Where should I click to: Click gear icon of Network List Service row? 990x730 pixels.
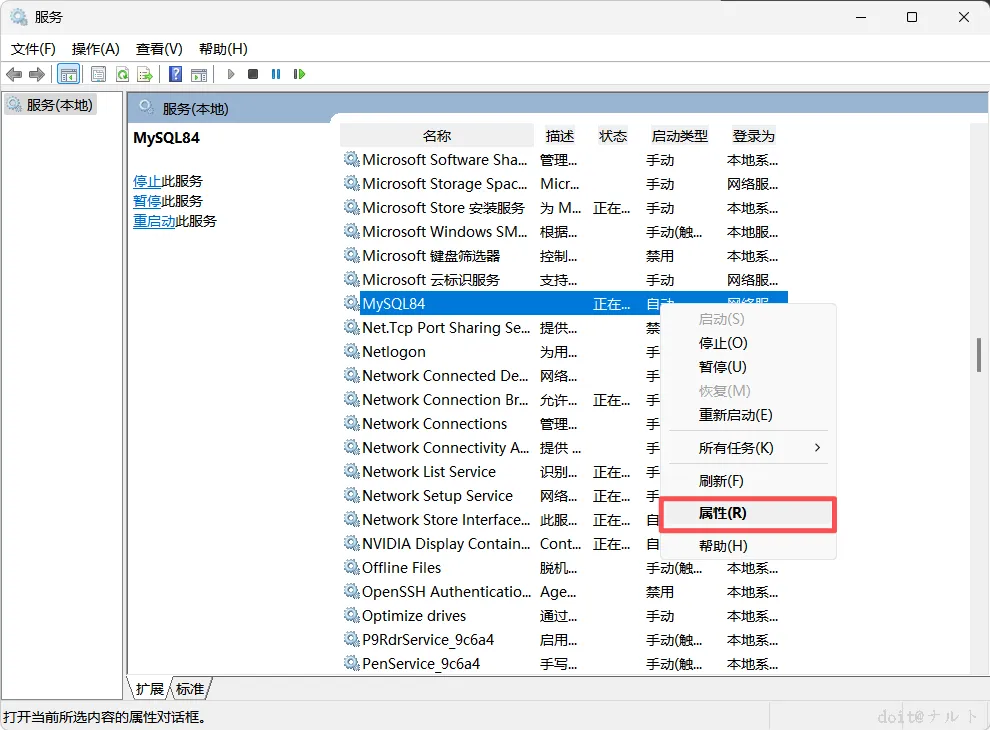coord(352,471)
